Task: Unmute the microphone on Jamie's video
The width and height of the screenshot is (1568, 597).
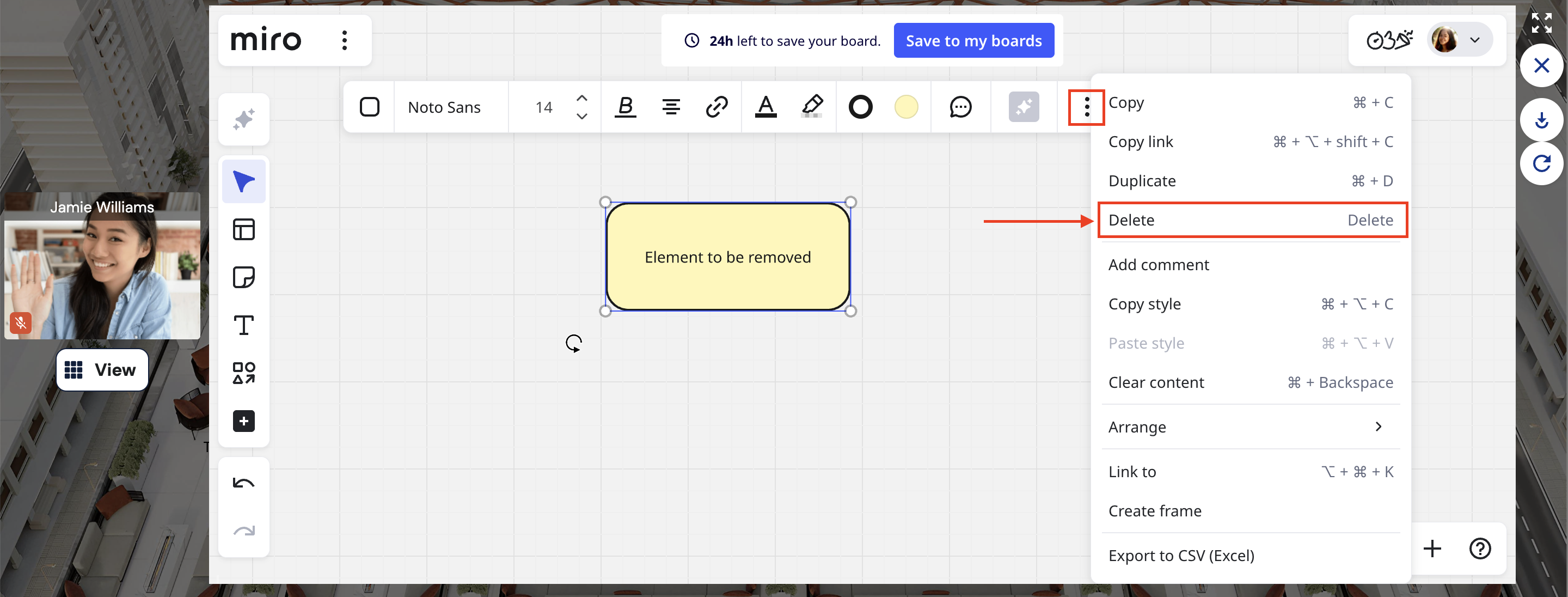Action: pos(20,322)
